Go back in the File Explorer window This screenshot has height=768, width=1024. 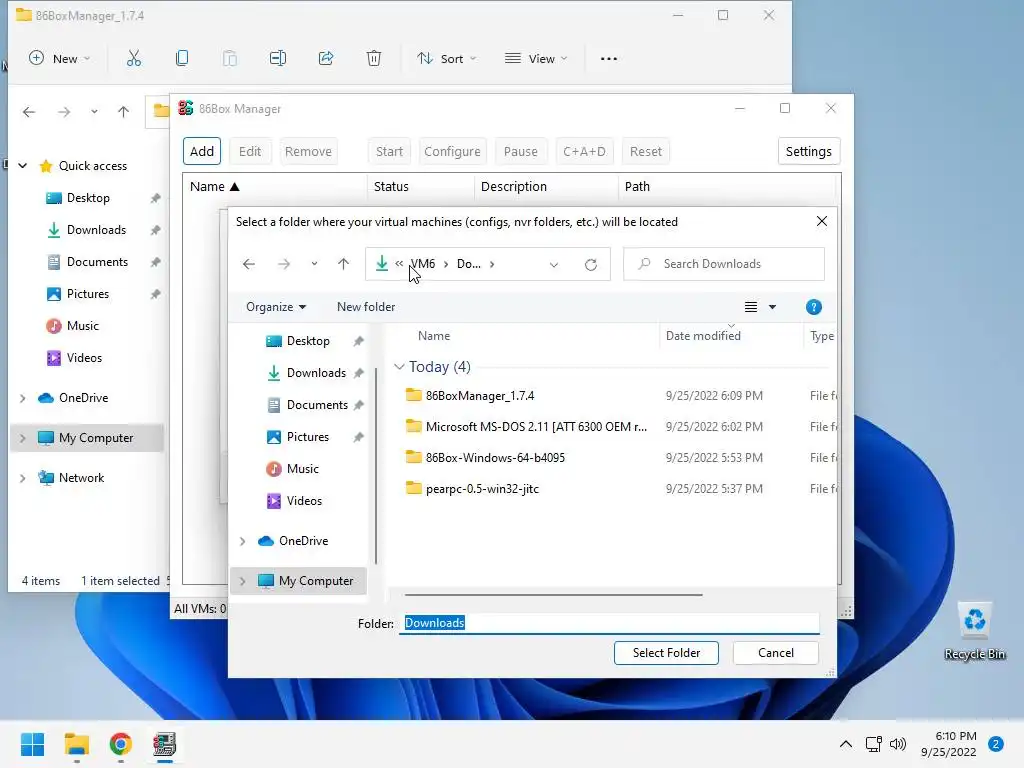tap(29, 112)
